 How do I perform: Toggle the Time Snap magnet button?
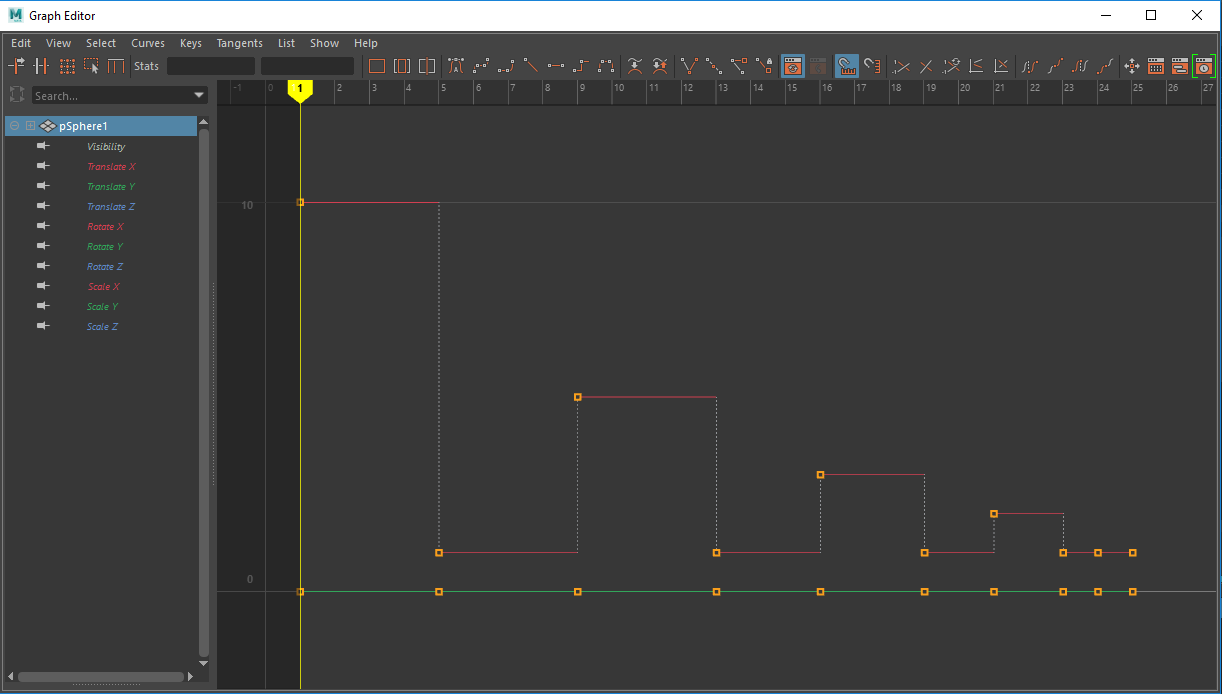[847, 67]
